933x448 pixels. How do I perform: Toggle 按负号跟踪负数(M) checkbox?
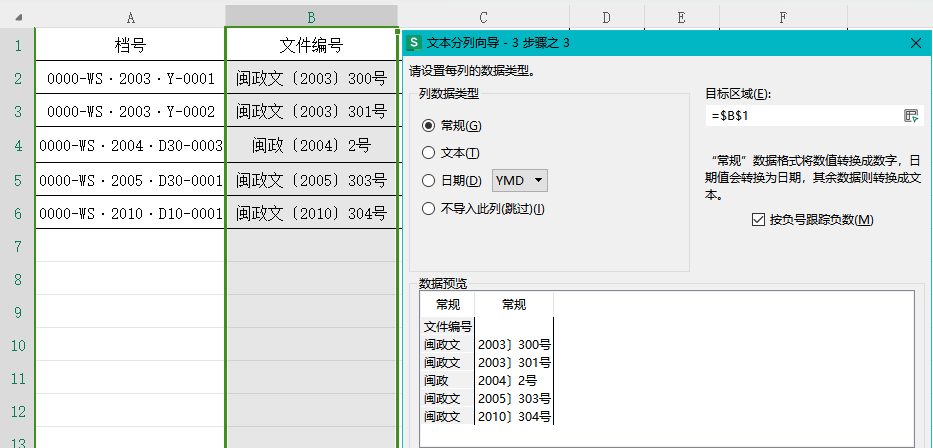click(x=813, y=220)
